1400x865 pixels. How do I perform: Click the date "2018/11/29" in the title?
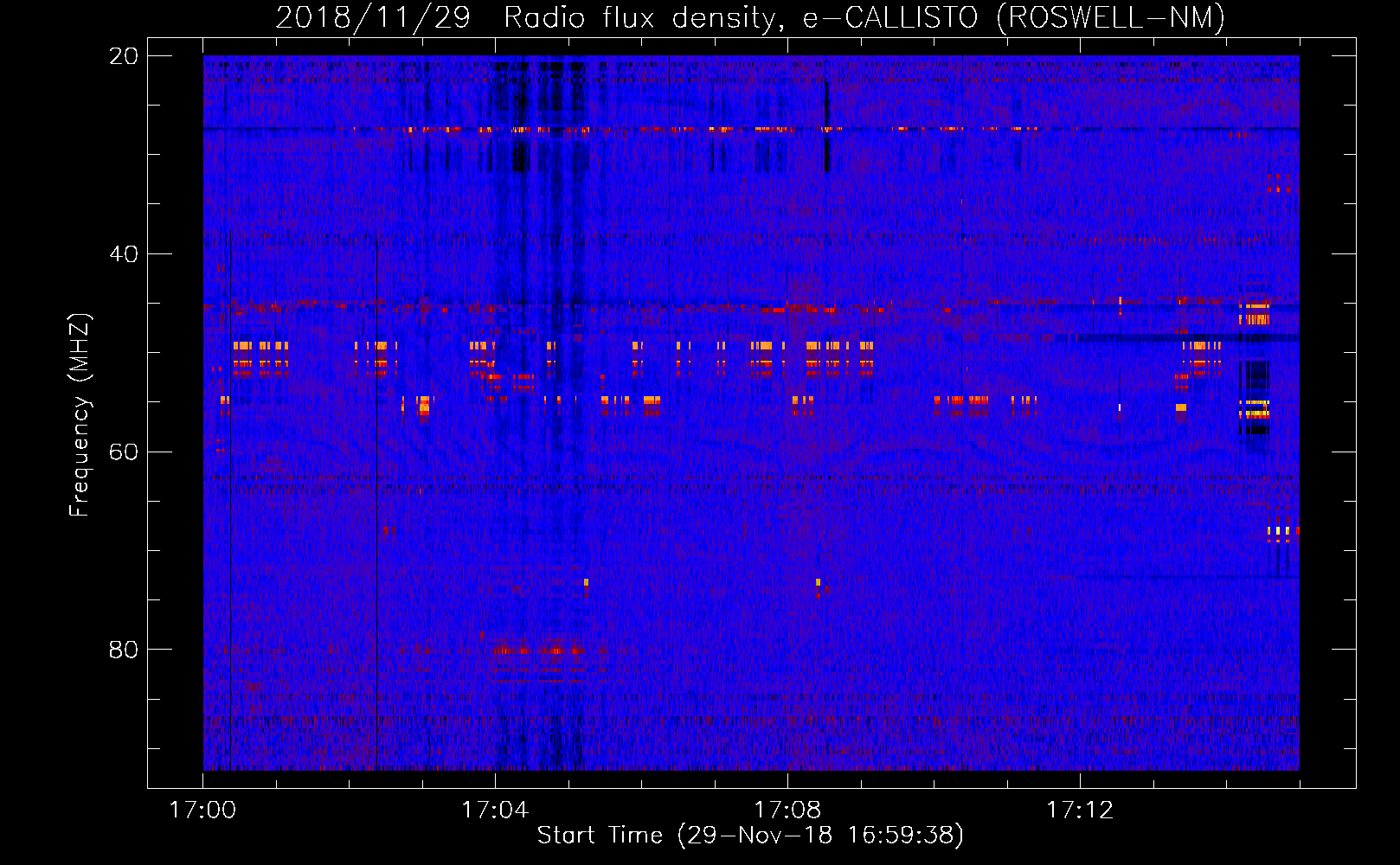[373, 17]
